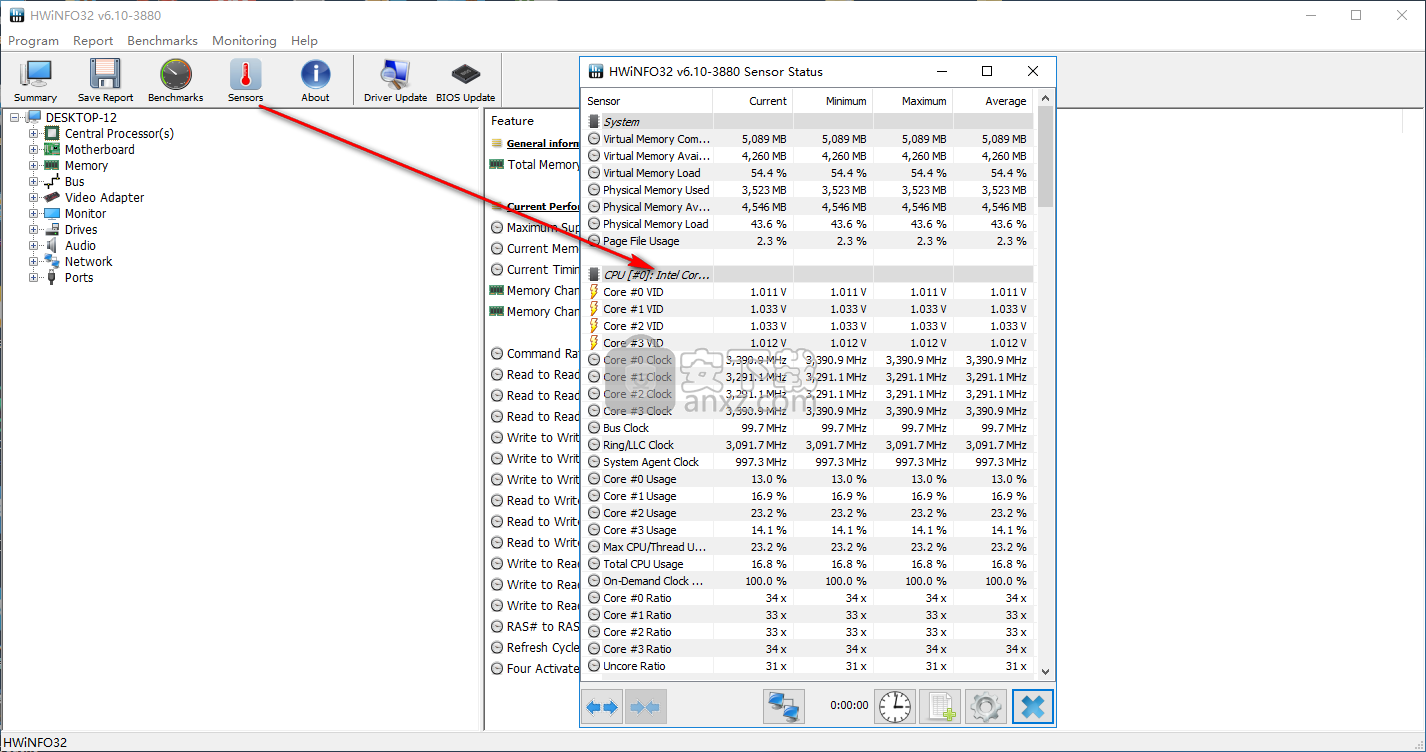
Task: Expand the Drives tree node
Action: [34, 229]
